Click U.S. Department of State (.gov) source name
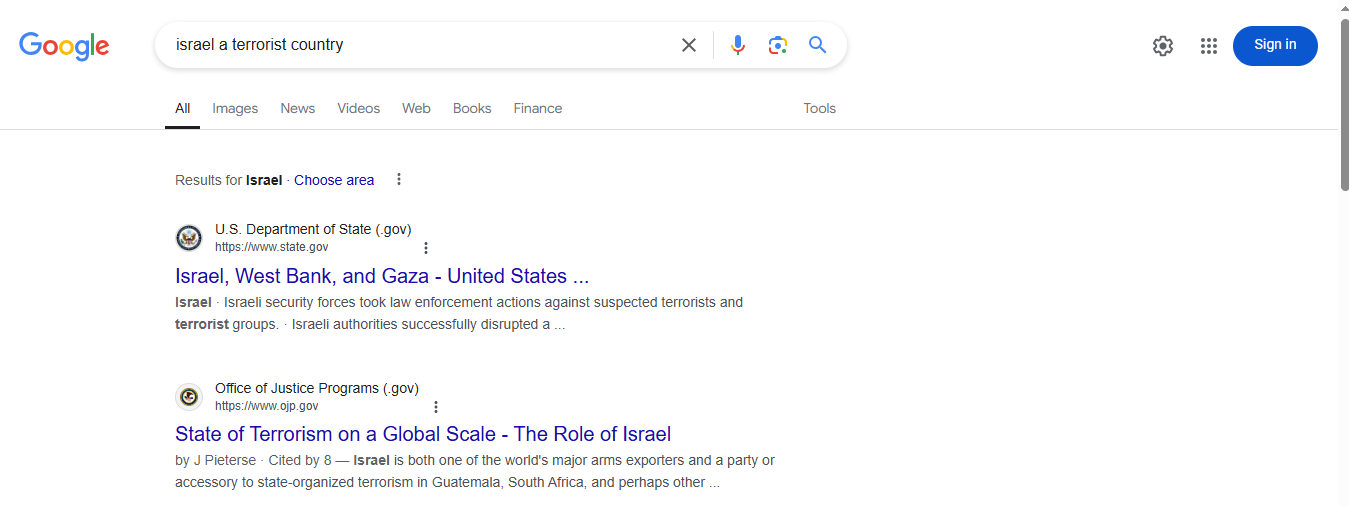This screenshot has height=506, width=1349. pos(313,229)
